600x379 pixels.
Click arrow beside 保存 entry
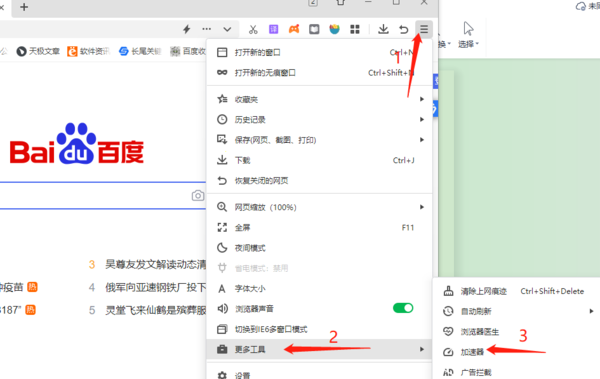pos(422,140)
